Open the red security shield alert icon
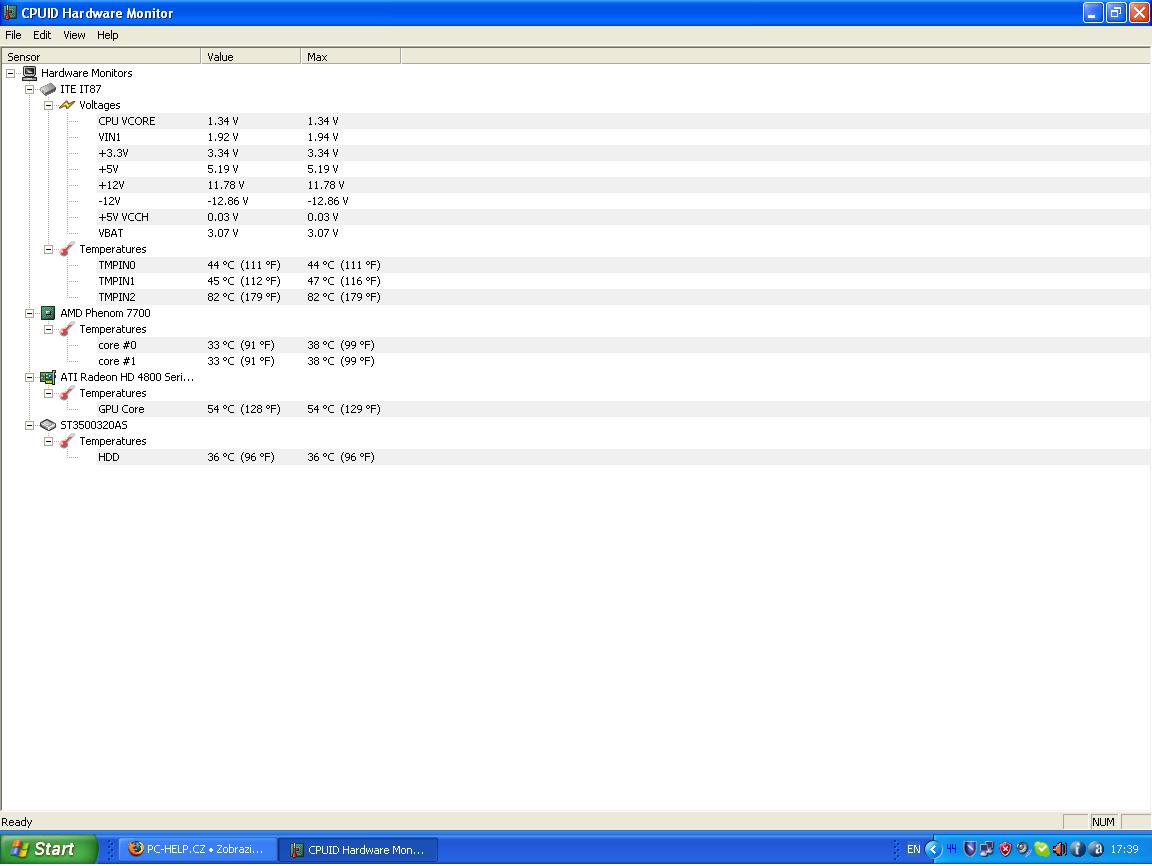1152x866 pixels. click(x=1005, y=849)
